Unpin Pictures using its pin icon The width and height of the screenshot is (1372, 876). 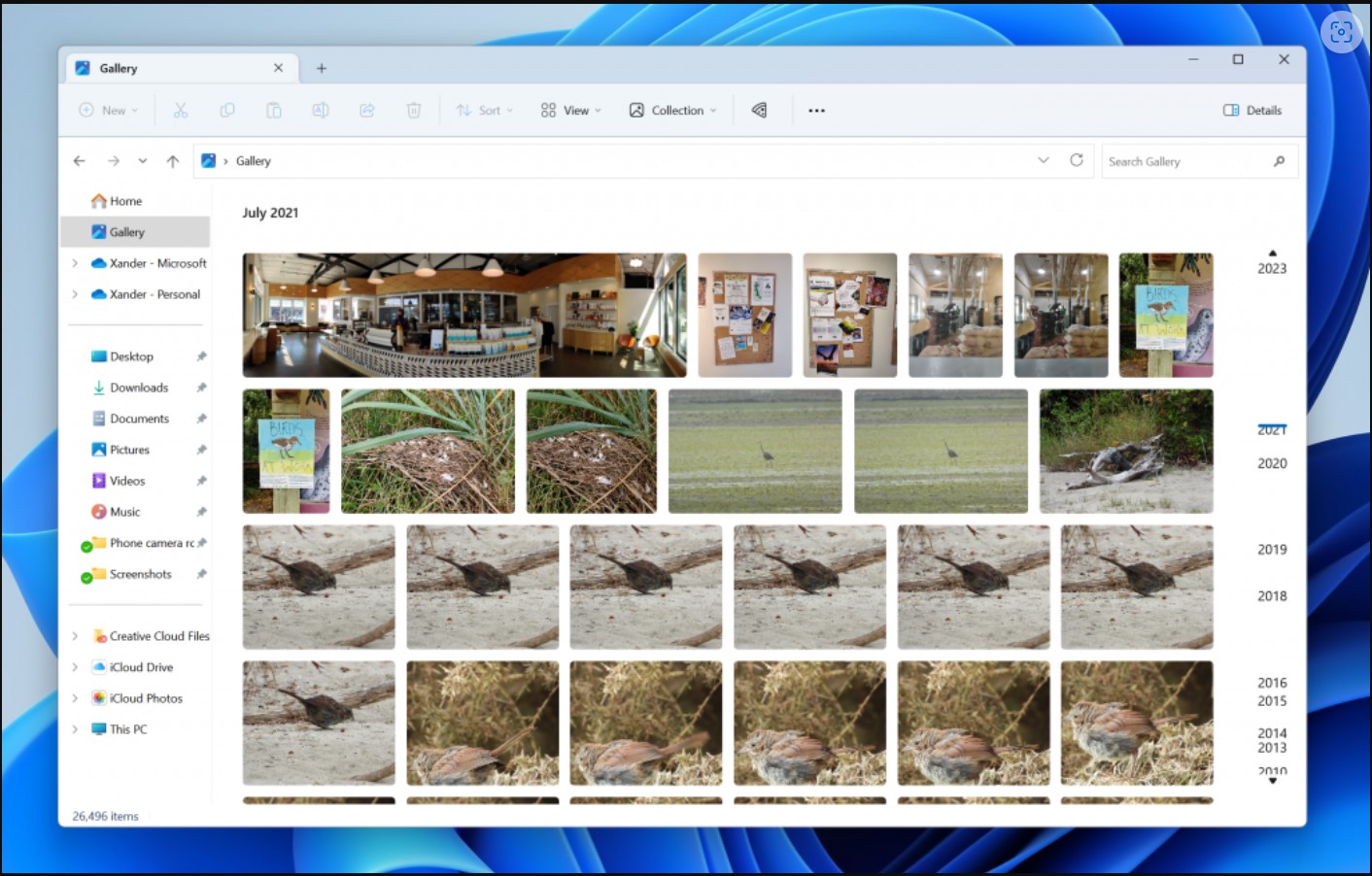tap(202, 450)
